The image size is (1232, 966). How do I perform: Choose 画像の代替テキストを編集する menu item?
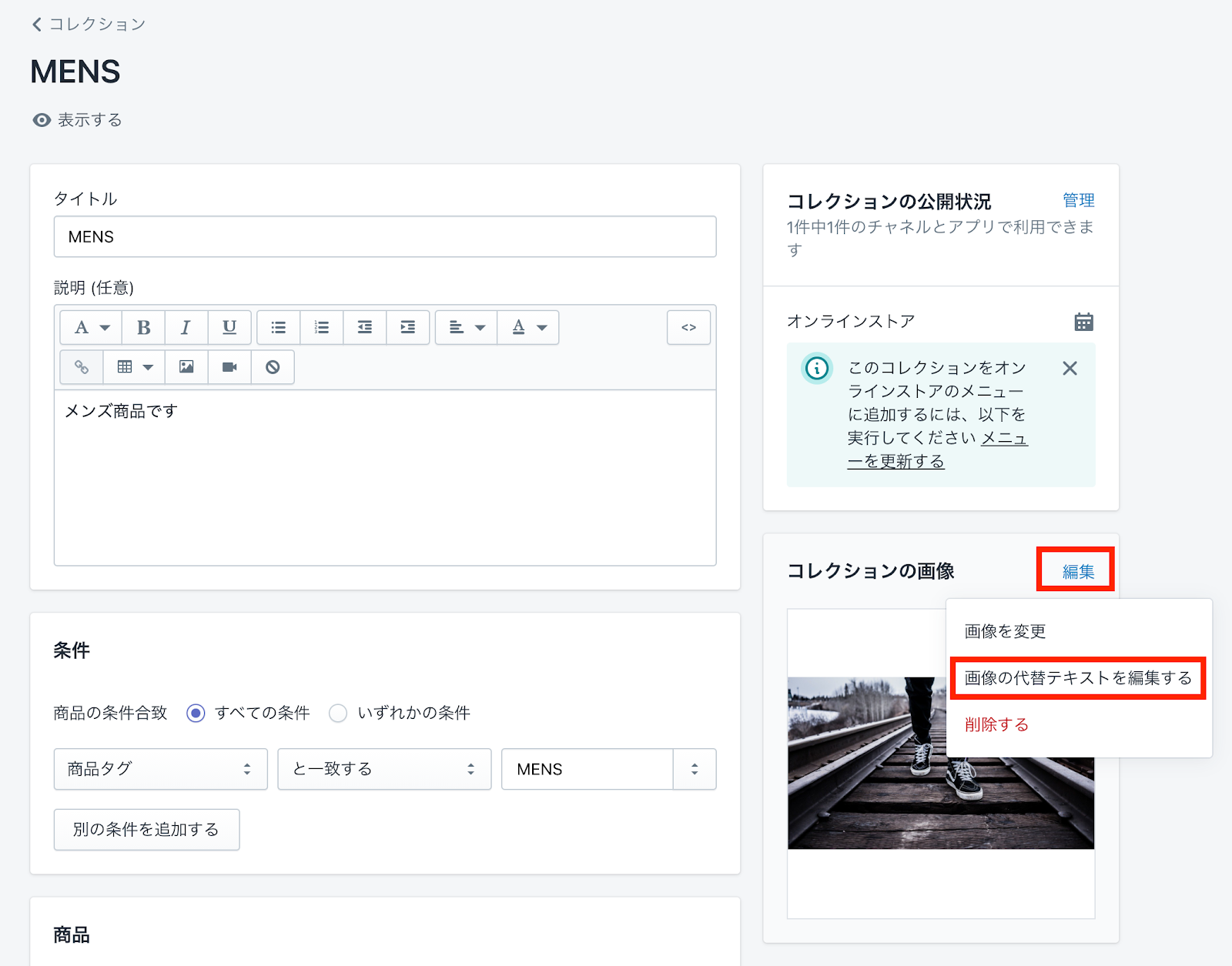(1078, 677)
